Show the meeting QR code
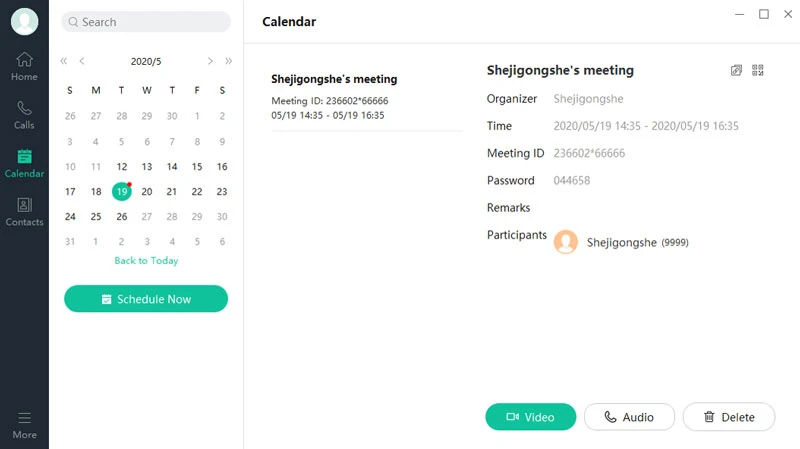 pos(758,70)
